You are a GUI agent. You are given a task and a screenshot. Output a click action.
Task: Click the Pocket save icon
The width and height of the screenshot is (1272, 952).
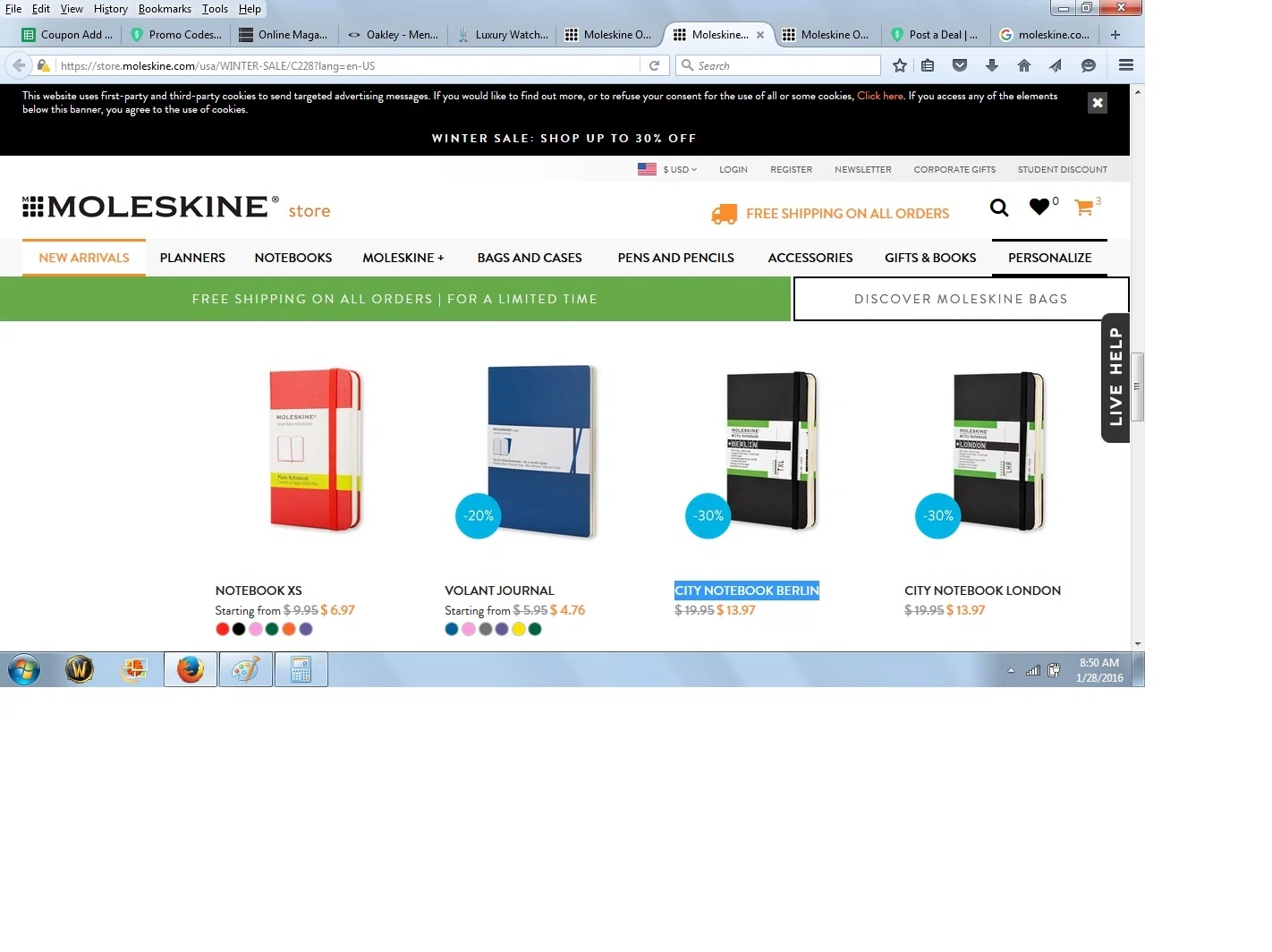[960, 65]
